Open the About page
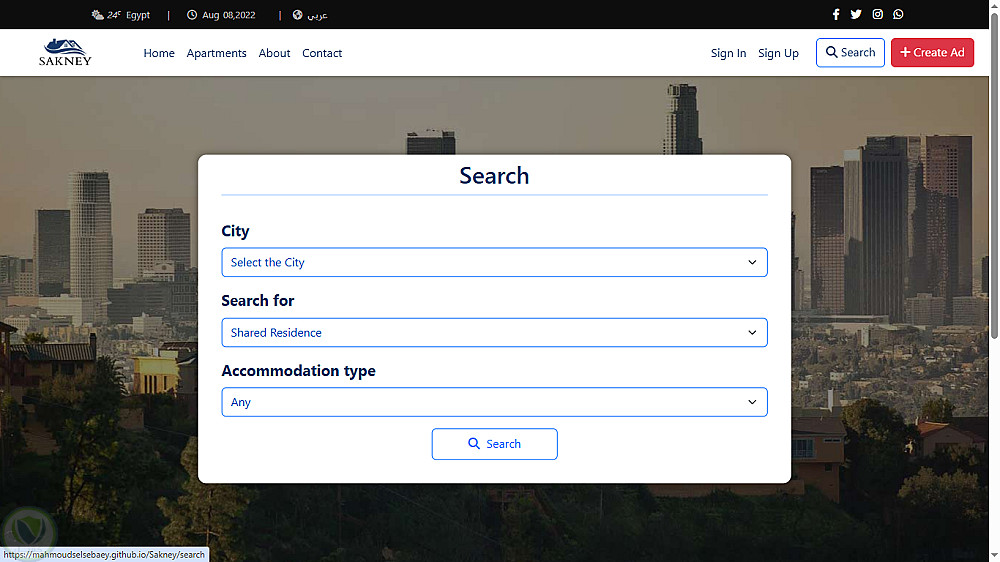Viewport: 1000px width, 562px height. click(274, 53)
